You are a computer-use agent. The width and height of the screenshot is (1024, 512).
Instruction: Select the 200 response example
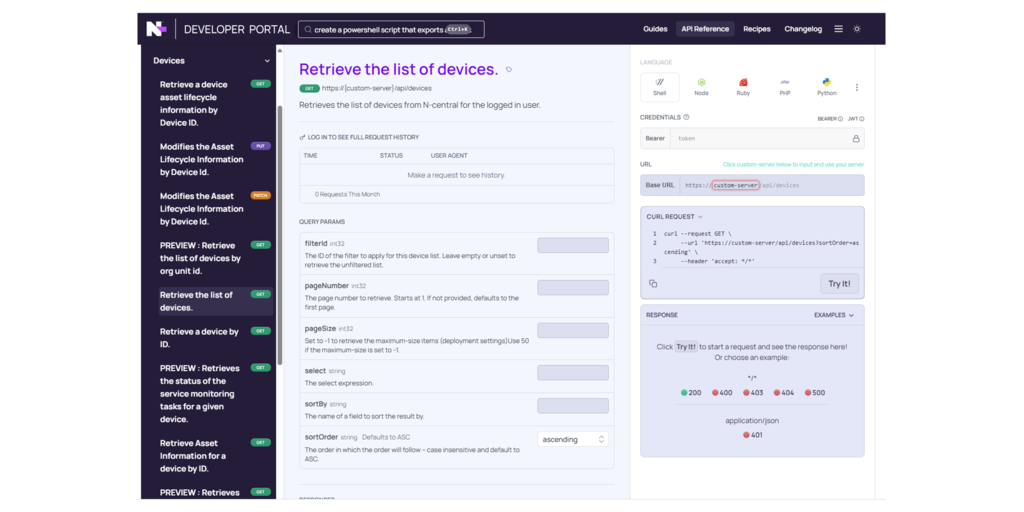(691, 392)
